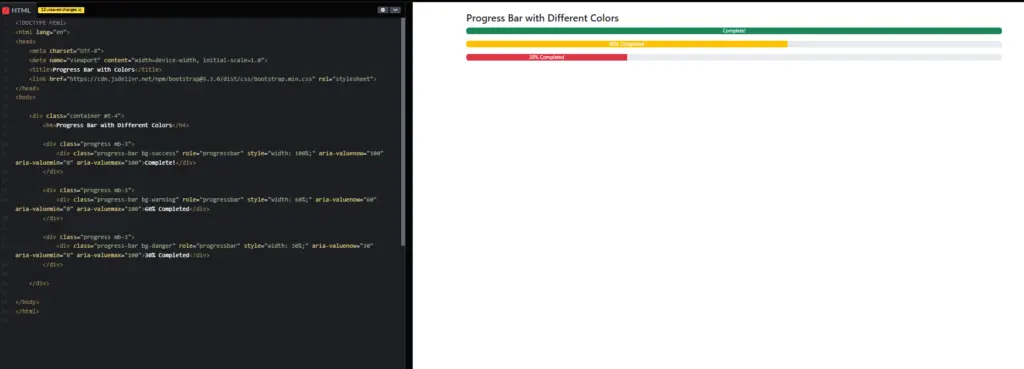Select the HTML editor tab
This screenshot has width=1024, height=369.
tap(17, 10)
